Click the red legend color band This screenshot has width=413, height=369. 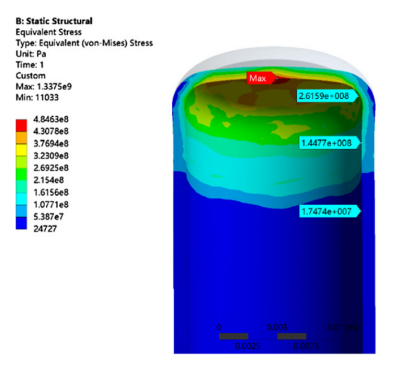(21, 125)
